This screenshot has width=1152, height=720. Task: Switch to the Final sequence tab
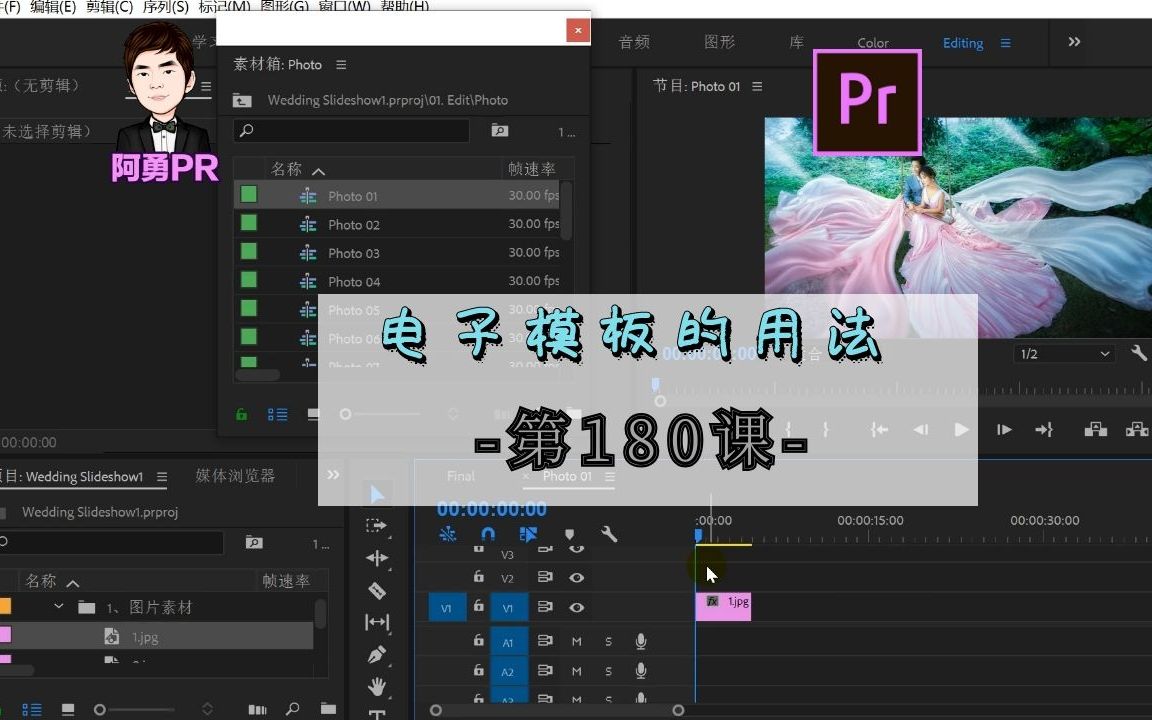[460, 476]
